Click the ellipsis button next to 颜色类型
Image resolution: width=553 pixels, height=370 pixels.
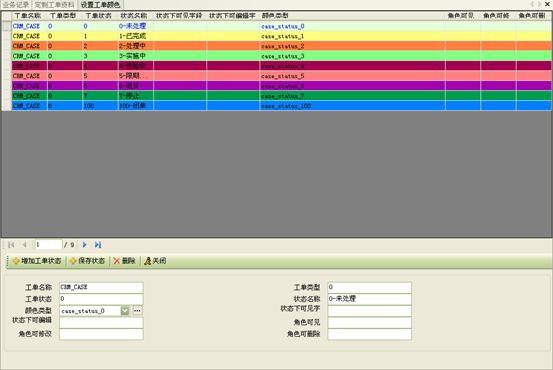click(x=138, y=311)
